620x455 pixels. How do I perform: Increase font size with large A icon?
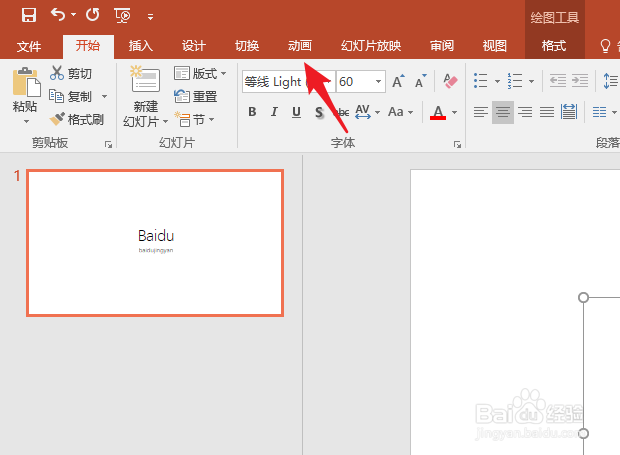[x=398, y=81]
